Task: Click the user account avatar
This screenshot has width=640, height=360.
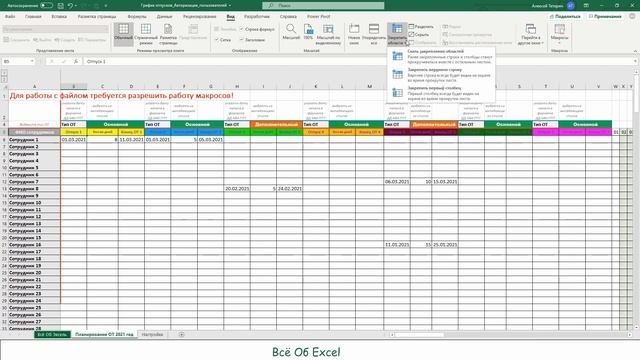Action: (x=571, y=6)
